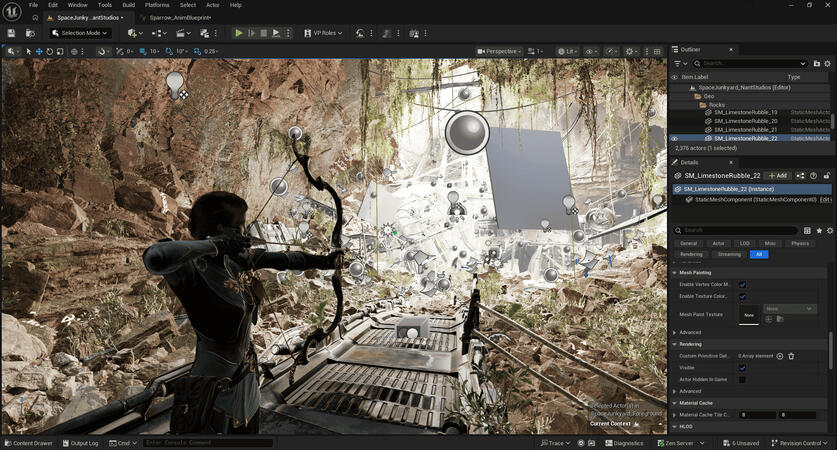837x450 pixels.
Task: Open the Selection Mode dropdown
Action: coord(80,33)
